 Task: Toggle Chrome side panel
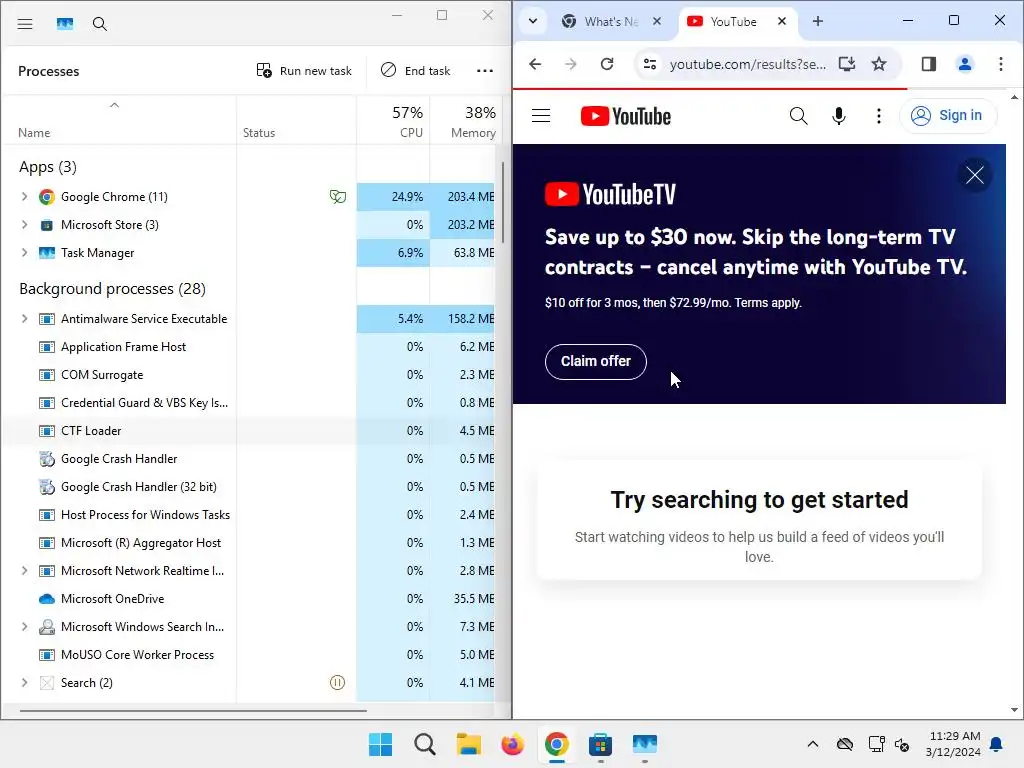click(929, 64)
